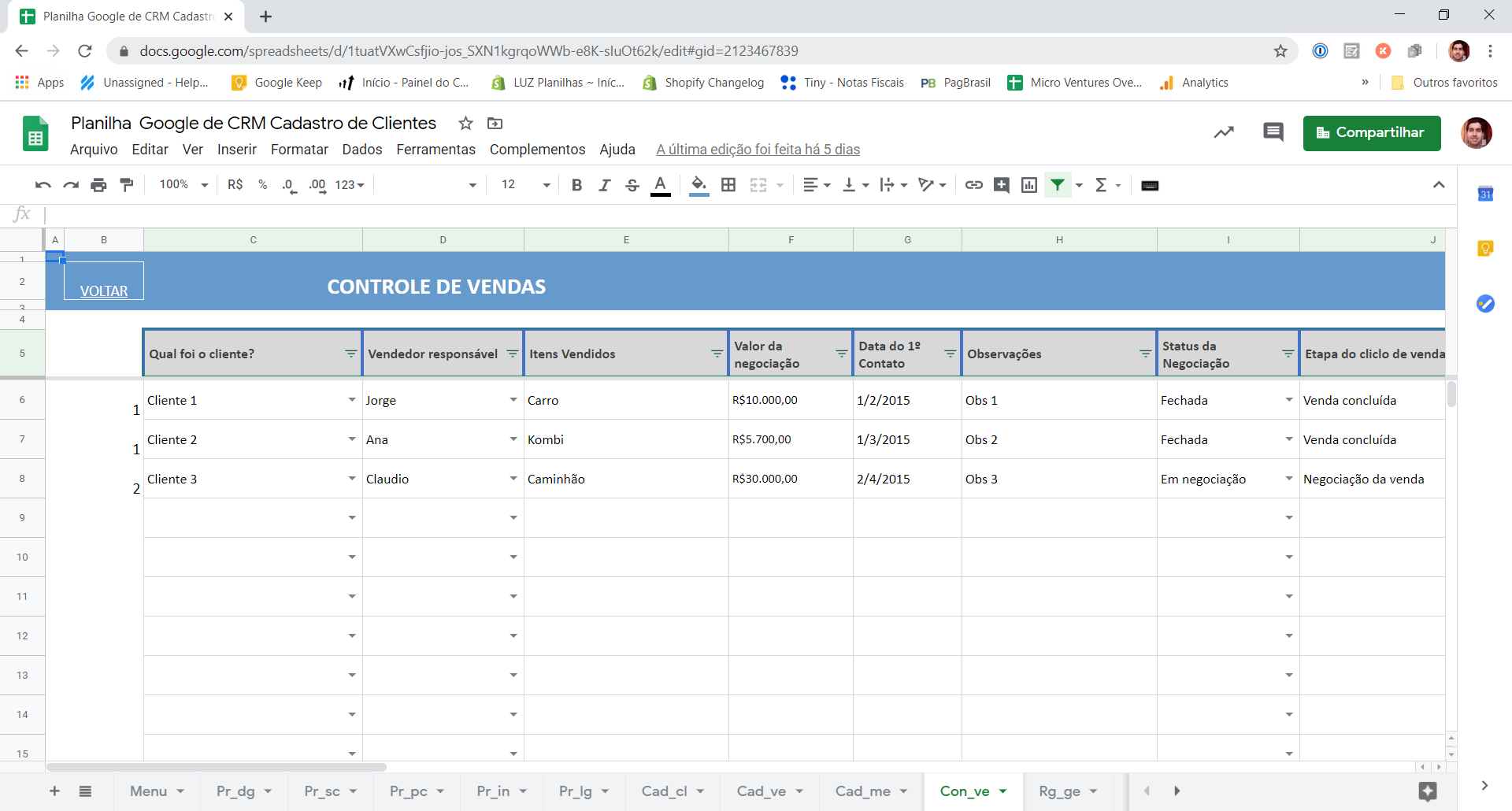Reload the browser page
Screen dimensions: 1512x811
[85, 51]
